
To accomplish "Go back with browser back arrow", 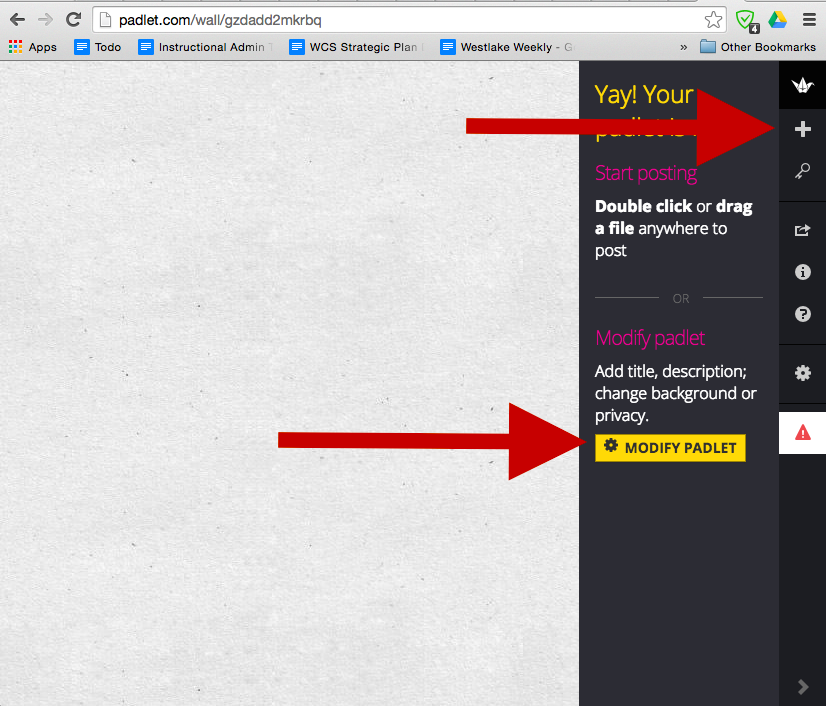I will [17, 20].
